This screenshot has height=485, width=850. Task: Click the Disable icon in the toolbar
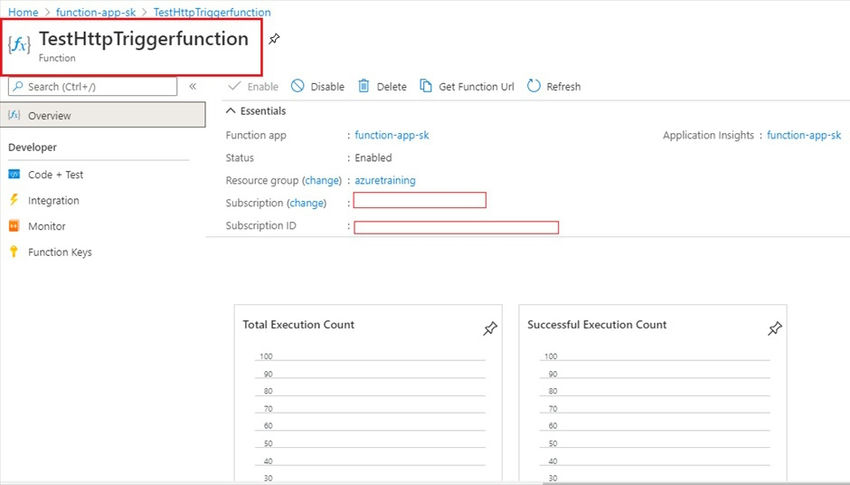(x=298, y=86)
